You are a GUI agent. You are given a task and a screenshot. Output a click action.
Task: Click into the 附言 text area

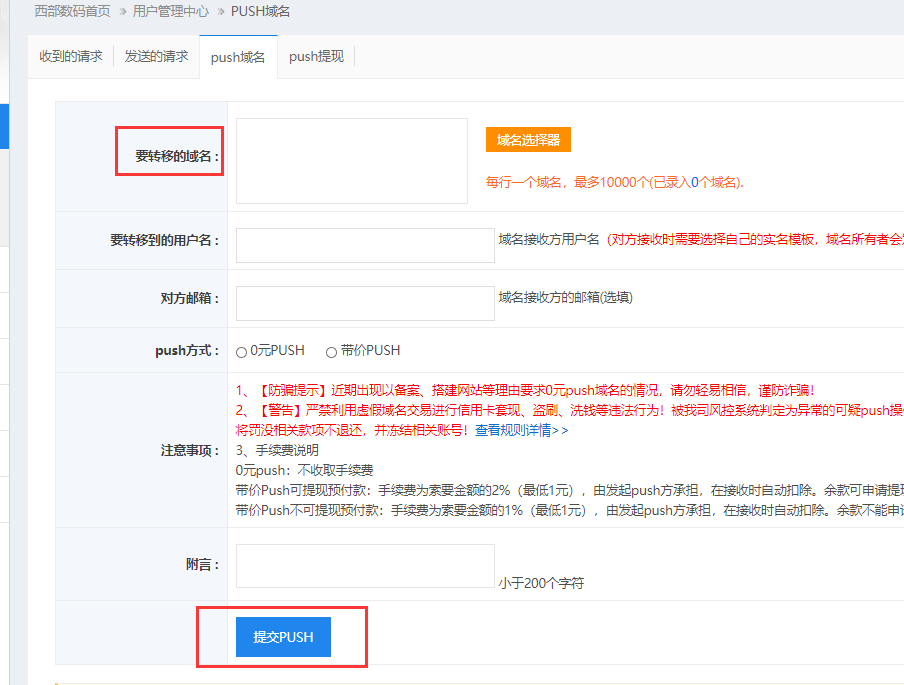coord(365,566)
